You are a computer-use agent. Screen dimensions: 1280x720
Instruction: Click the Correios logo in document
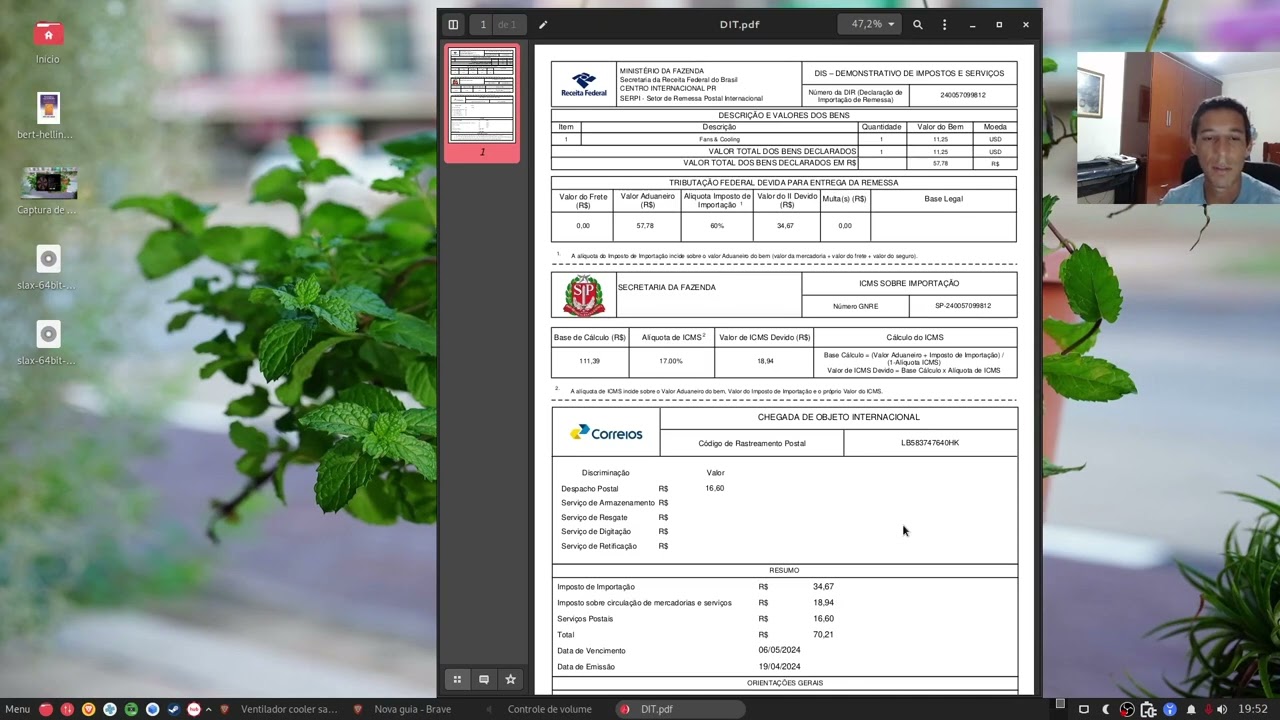point(606,433)
